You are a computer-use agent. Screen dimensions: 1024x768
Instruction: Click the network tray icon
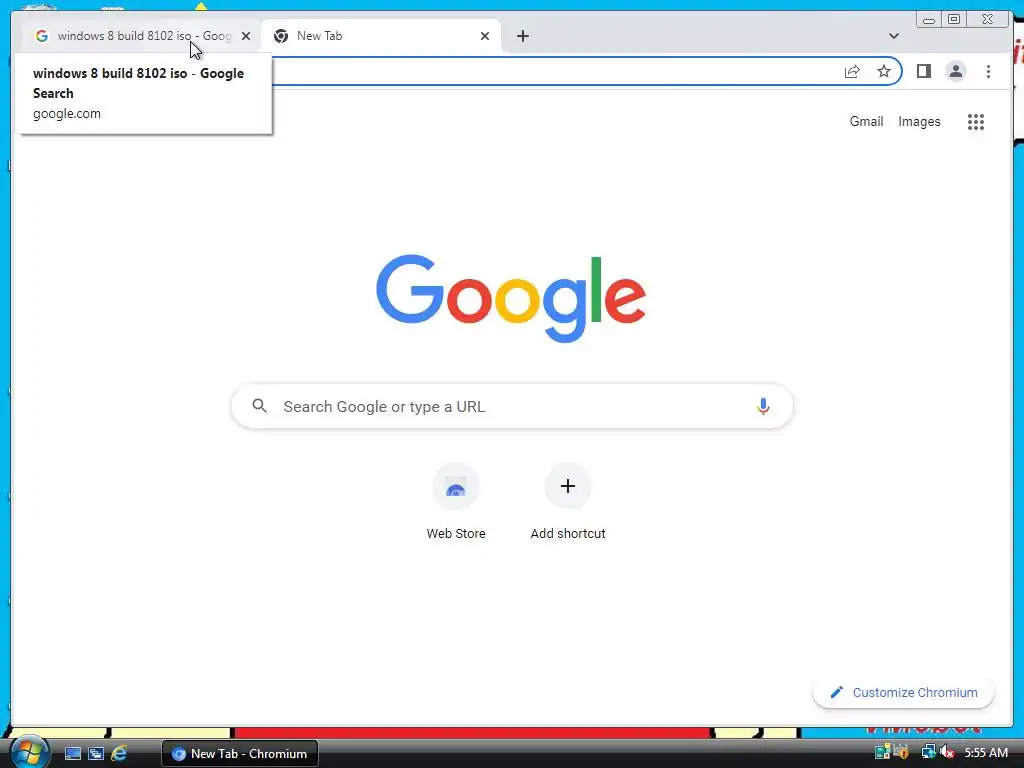tap(928, 752)
